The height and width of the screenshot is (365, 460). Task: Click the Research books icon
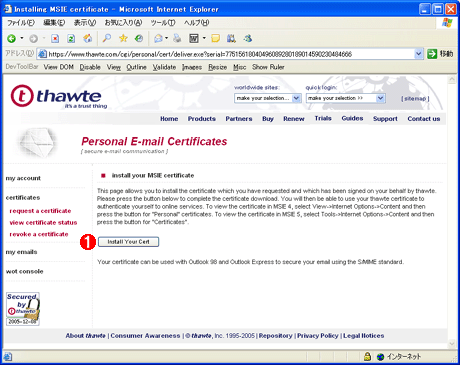click(231, 39)
